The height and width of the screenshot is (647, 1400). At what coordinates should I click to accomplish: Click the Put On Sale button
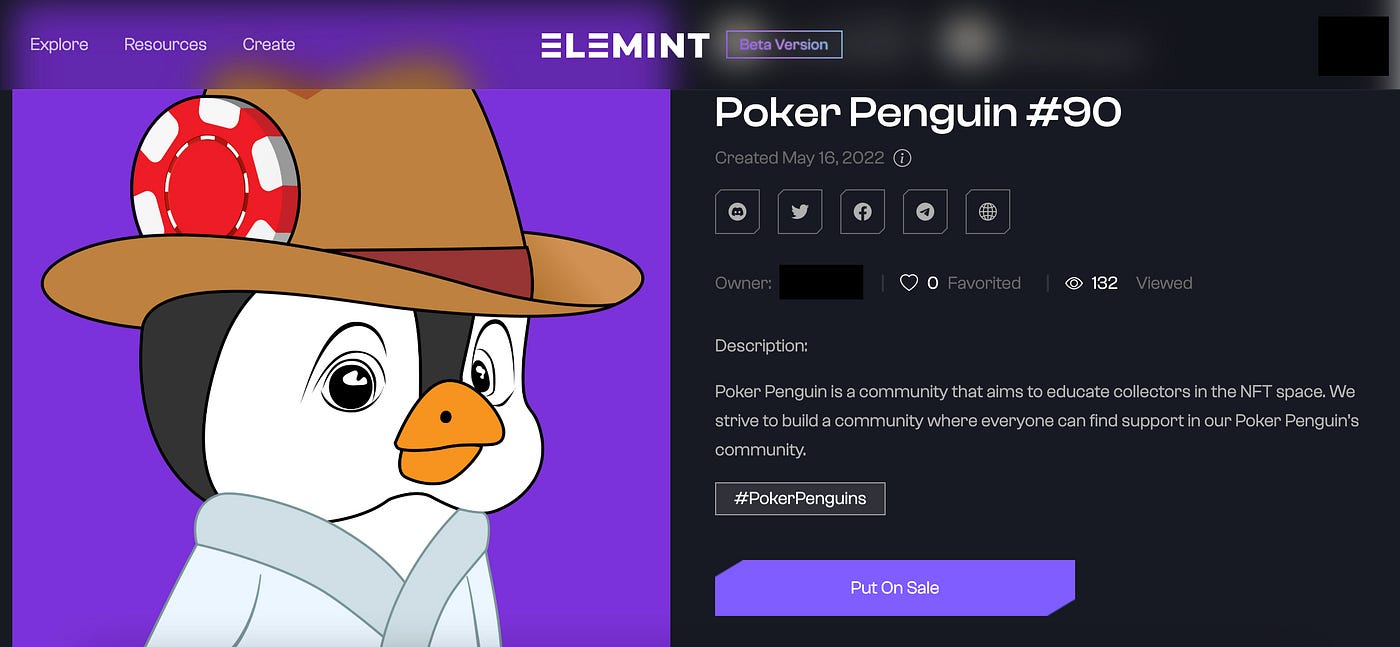tap(895, 588)
